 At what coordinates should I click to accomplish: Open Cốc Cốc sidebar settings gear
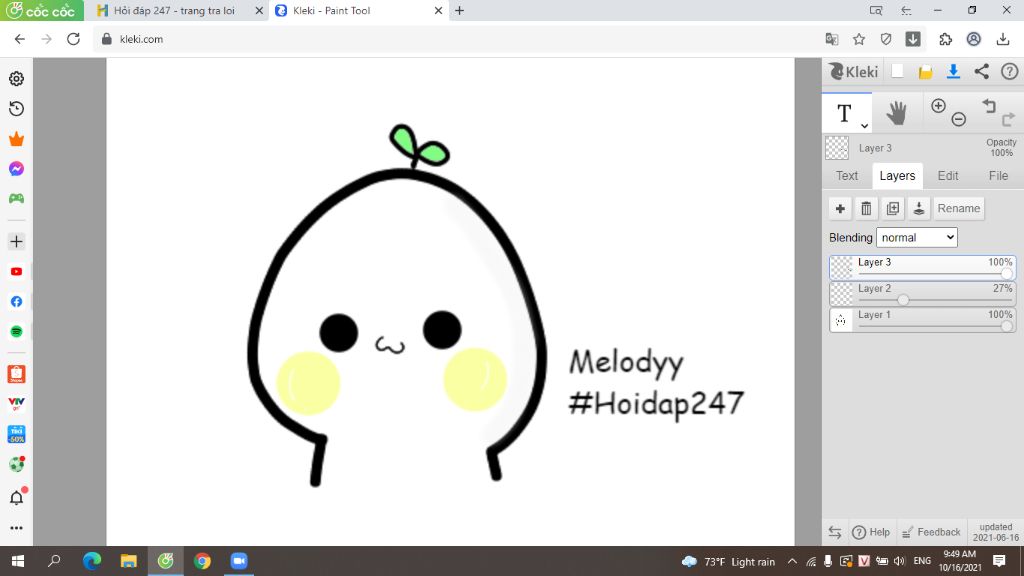16,78
